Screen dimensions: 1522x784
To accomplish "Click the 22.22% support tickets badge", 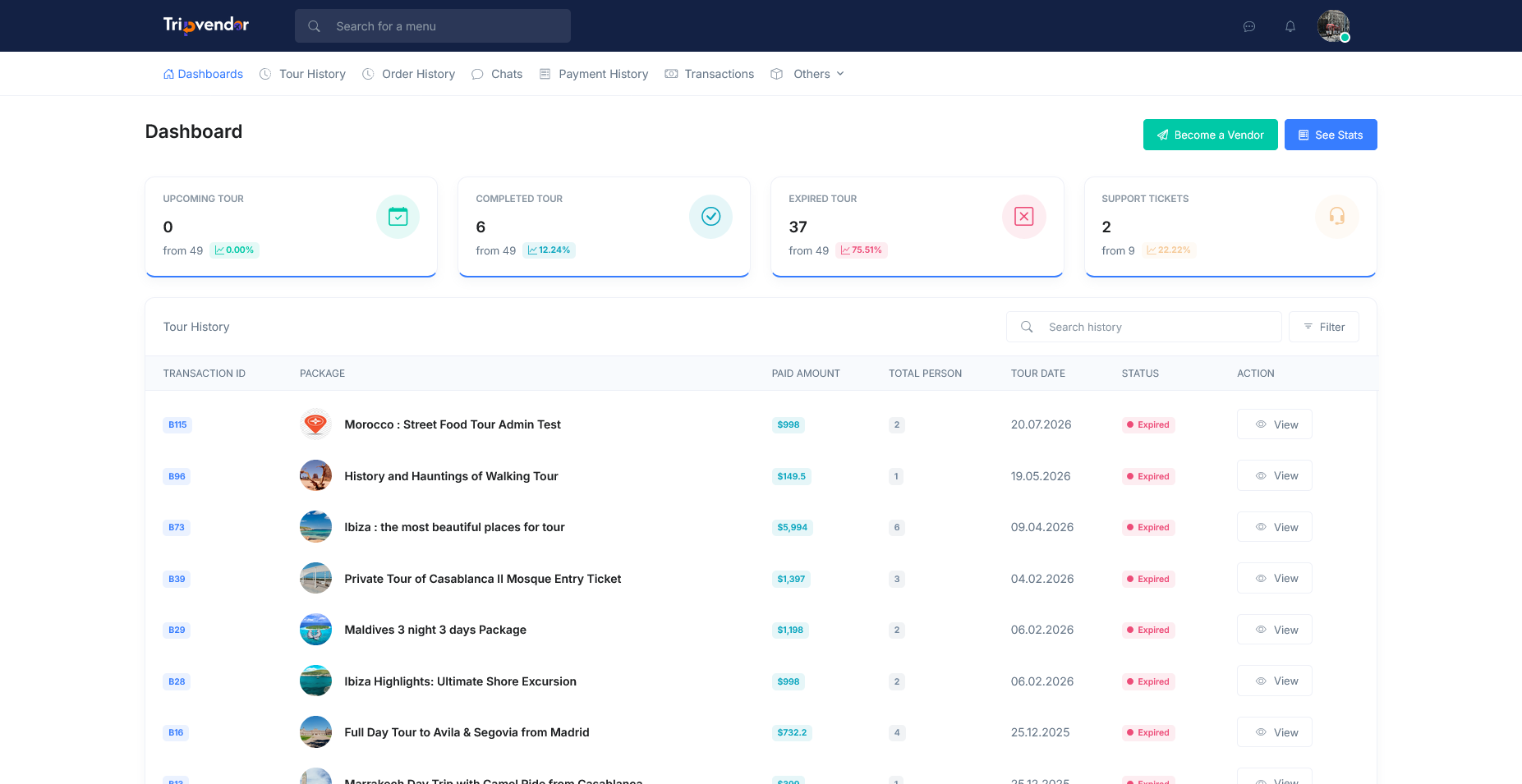I will click(1168, 250).
